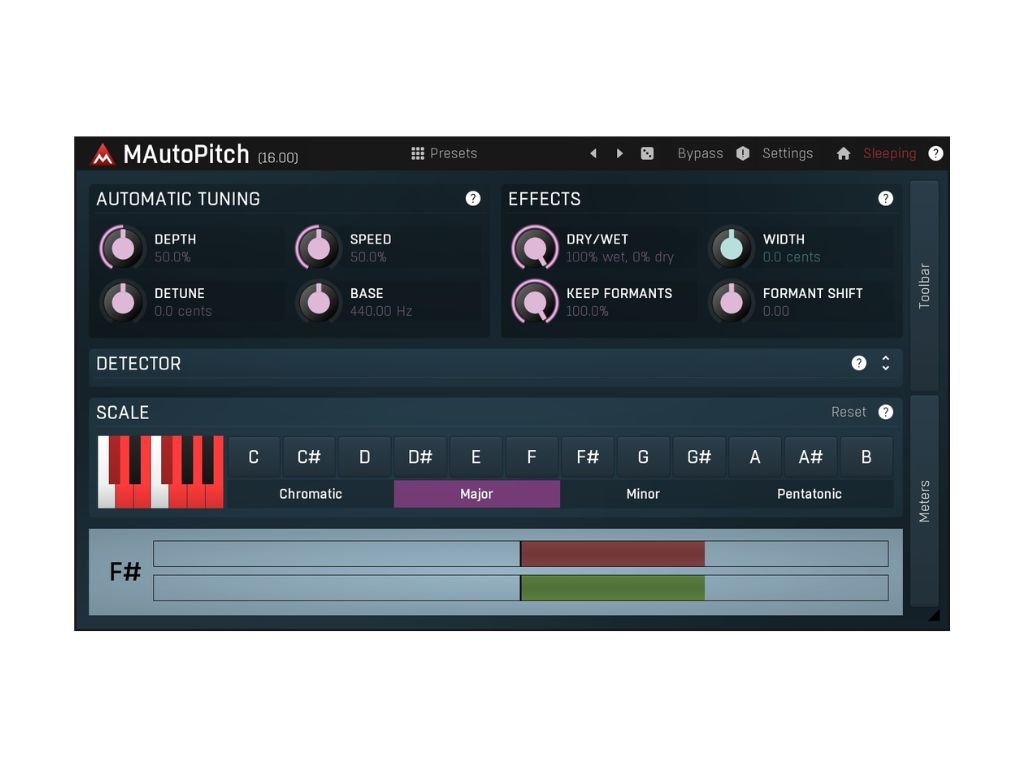Image resolution: width=1024 pixels, height=767 pixels.
Task: Click the mini piano keyboard graphic
Action: click(161, 472)
